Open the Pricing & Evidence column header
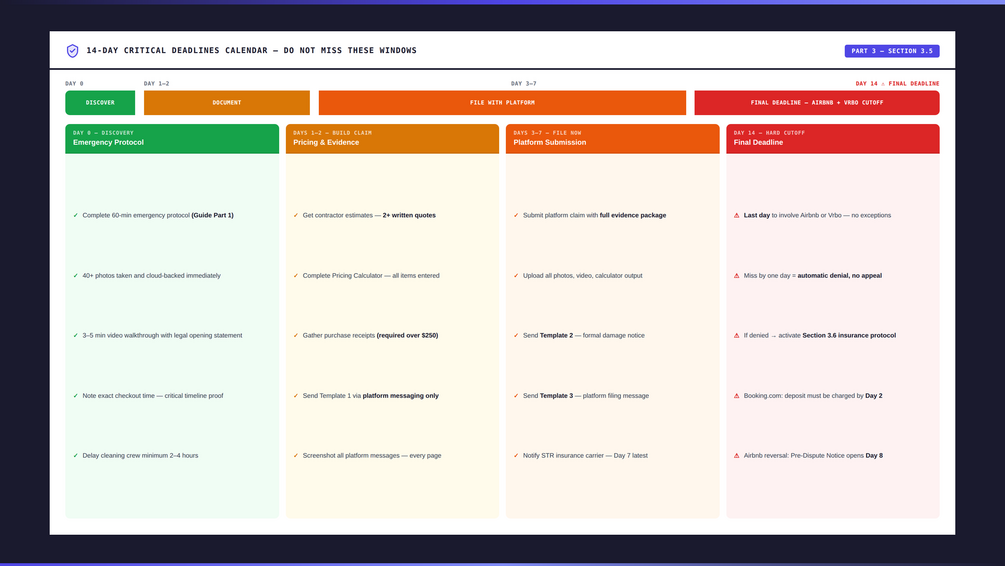This screenshot has height=566, width=1005. point(392,138)
